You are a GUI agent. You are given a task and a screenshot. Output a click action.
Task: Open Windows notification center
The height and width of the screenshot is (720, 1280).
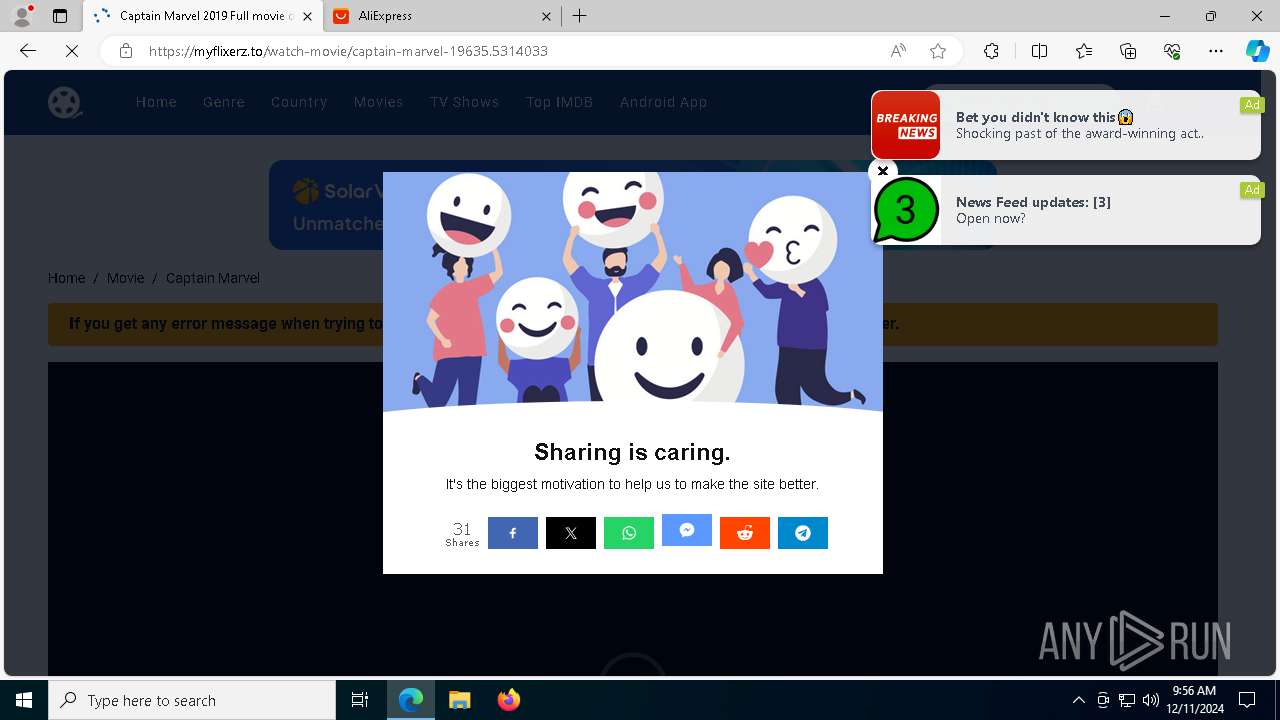[1247, 700]
